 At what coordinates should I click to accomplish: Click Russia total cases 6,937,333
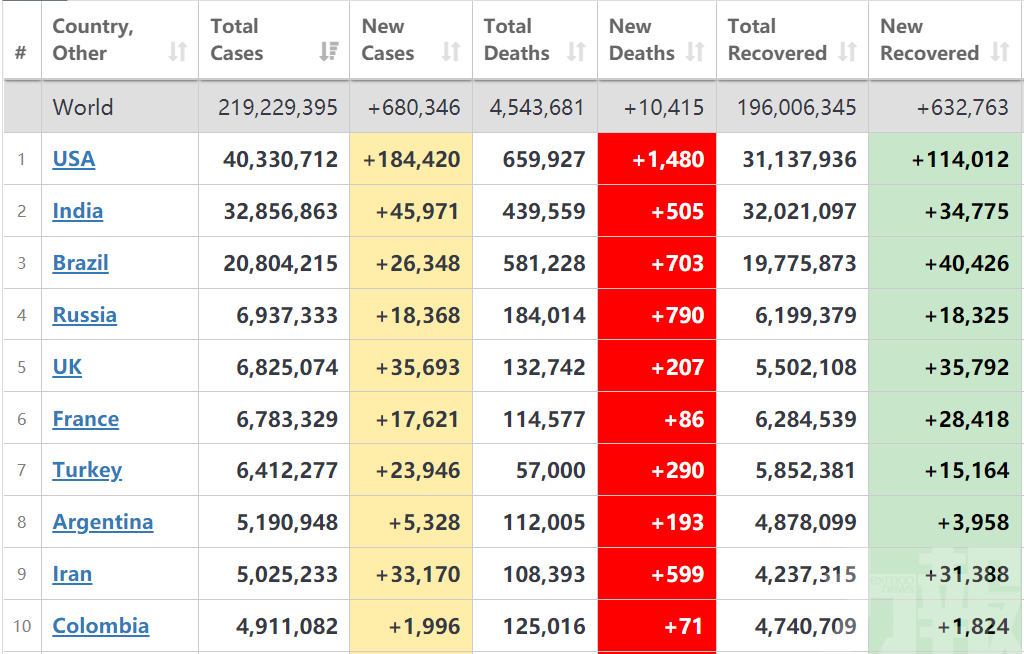point(287,316)
